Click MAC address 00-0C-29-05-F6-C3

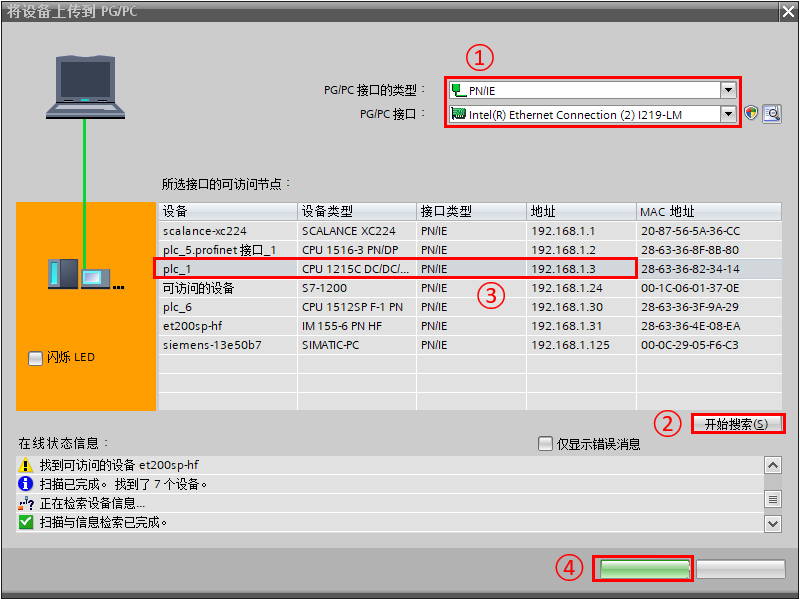coord(709,345)
